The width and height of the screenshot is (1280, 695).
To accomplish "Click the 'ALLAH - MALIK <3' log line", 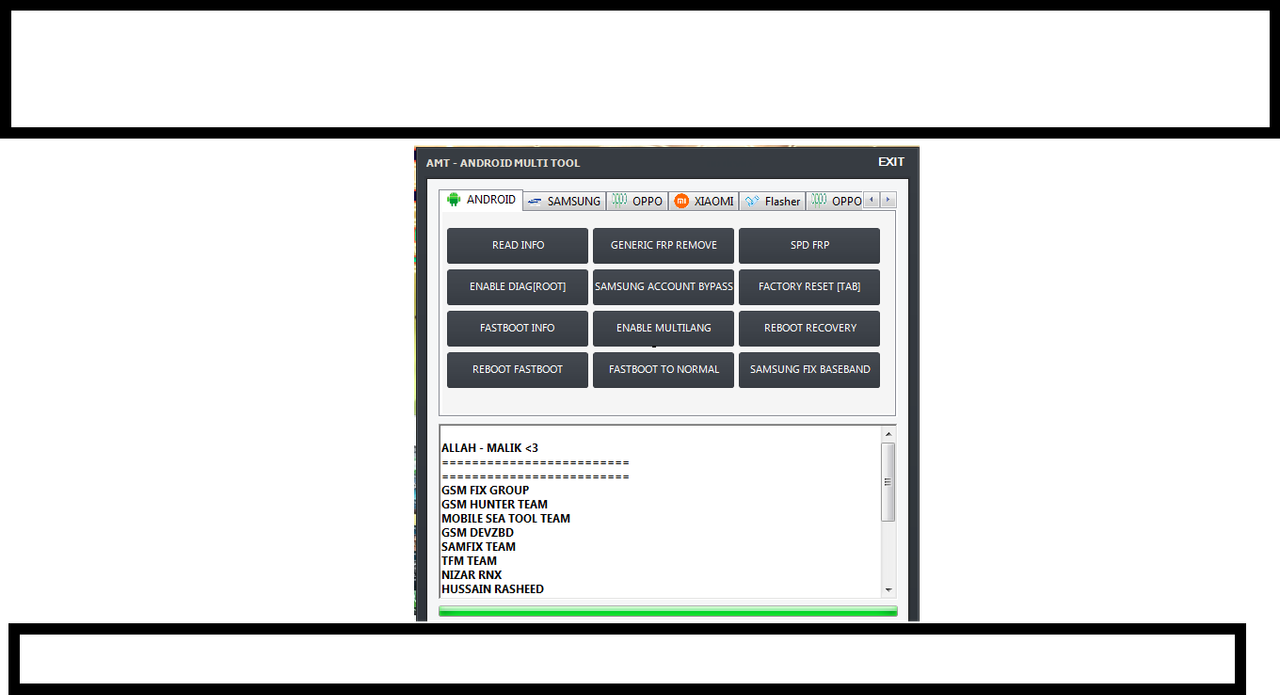I will 490,448.
